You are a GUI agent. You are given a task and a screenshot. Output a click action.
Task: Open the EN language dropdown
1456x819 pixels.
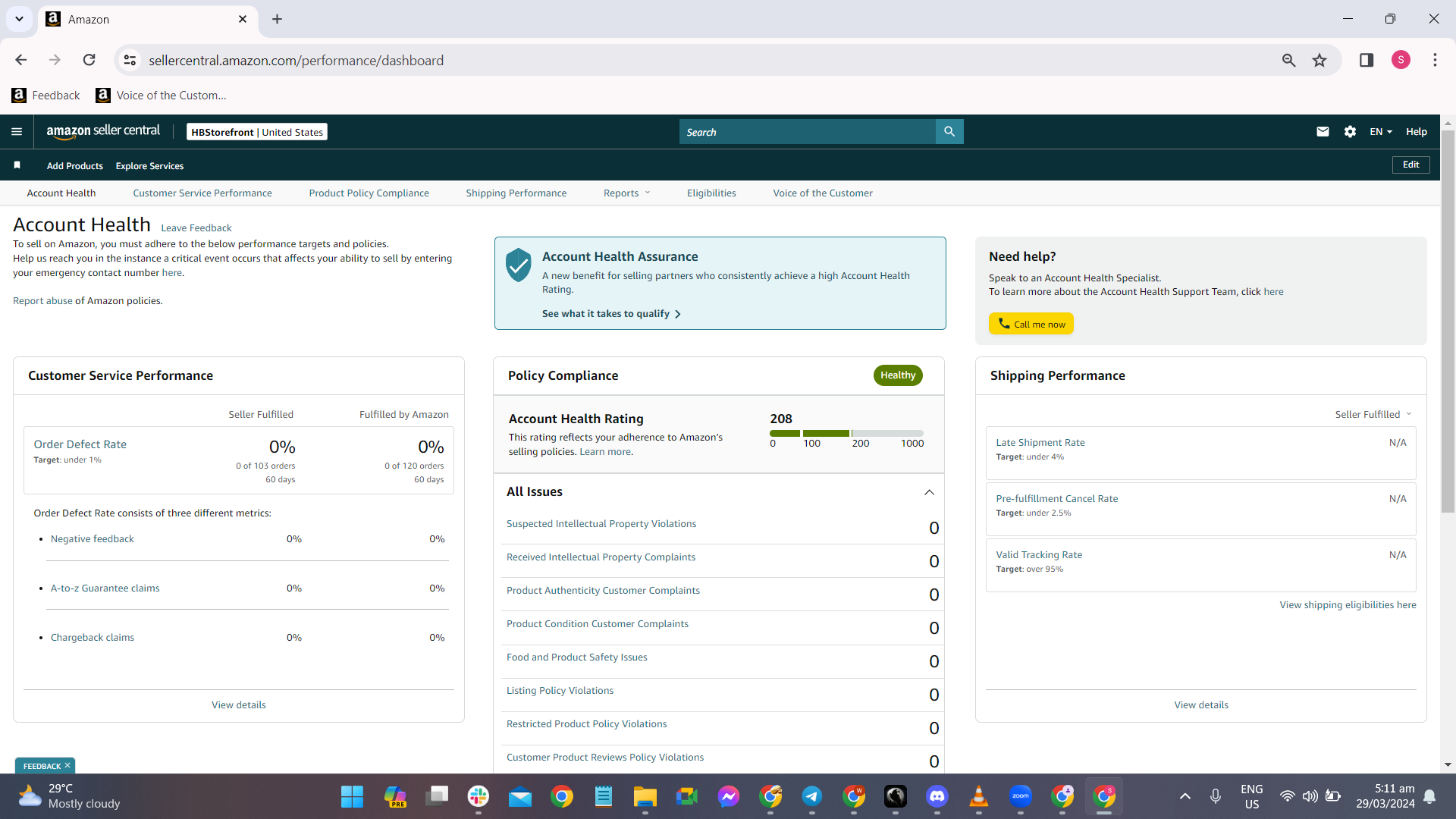click(1381, 132)
